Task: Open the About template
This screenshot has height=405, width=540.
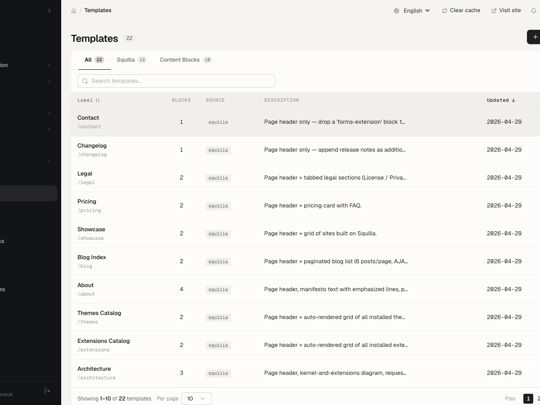Action: 85,285
